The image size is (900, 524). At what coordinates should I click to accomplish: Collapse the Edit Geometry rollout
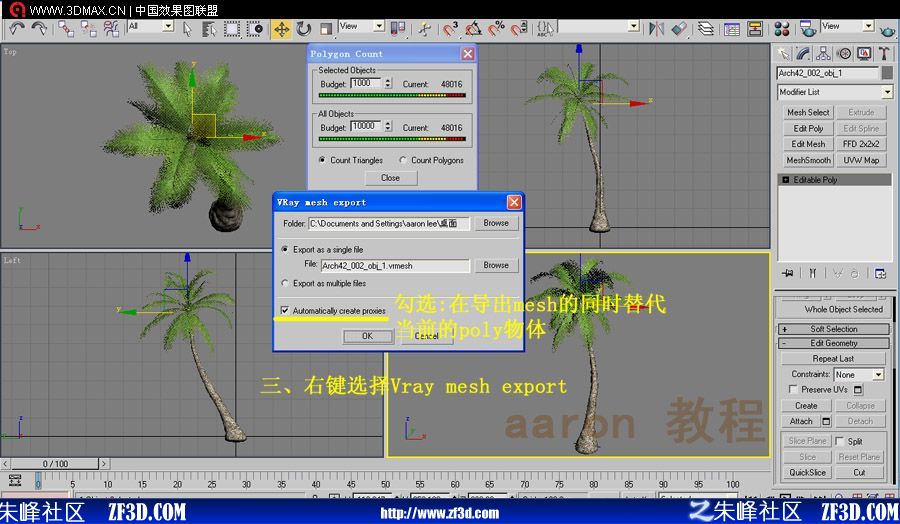[833, 343]
